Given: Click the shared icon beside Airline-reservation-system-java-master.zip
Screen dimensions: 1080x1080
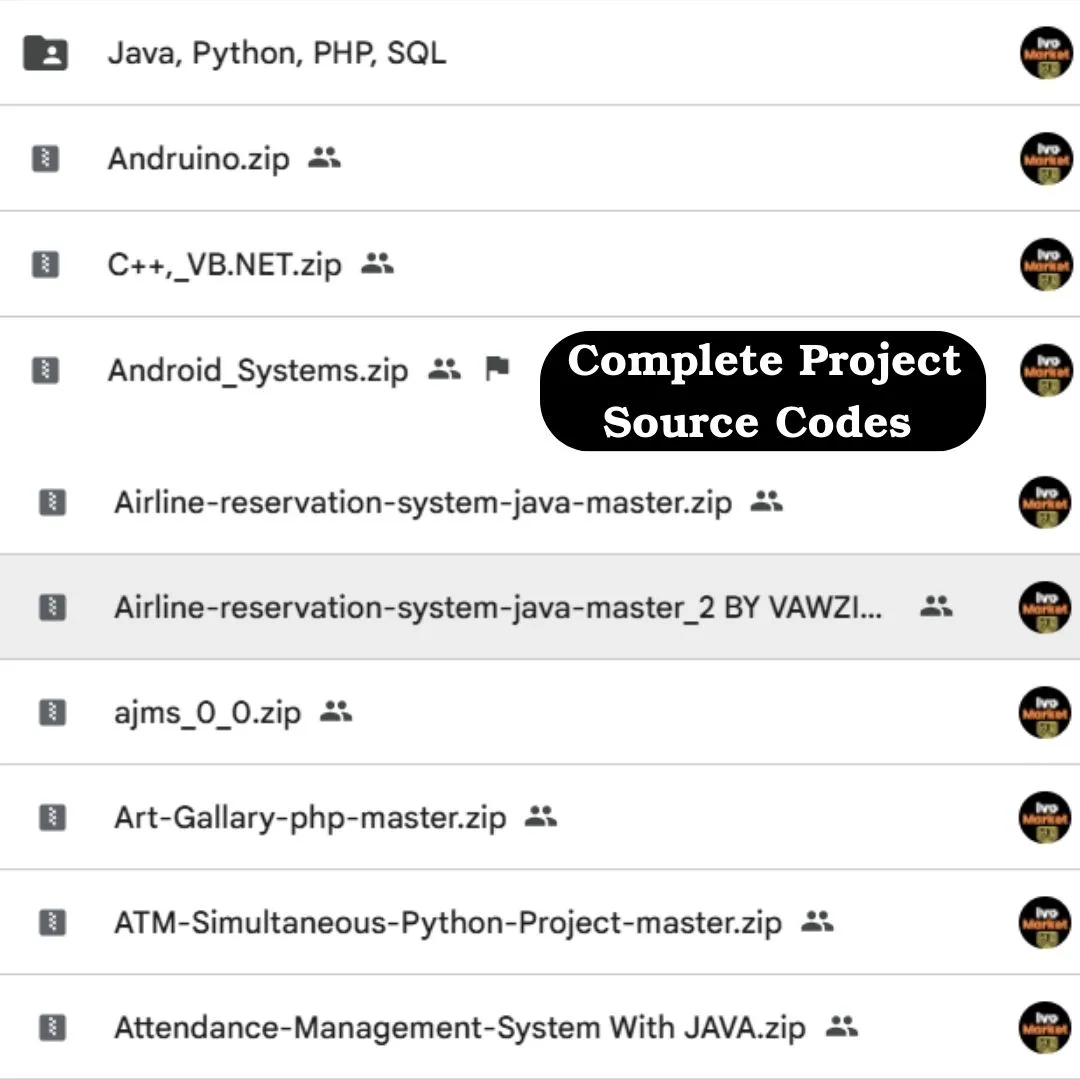Looking at the screenshot, I should tap(766, 501).
